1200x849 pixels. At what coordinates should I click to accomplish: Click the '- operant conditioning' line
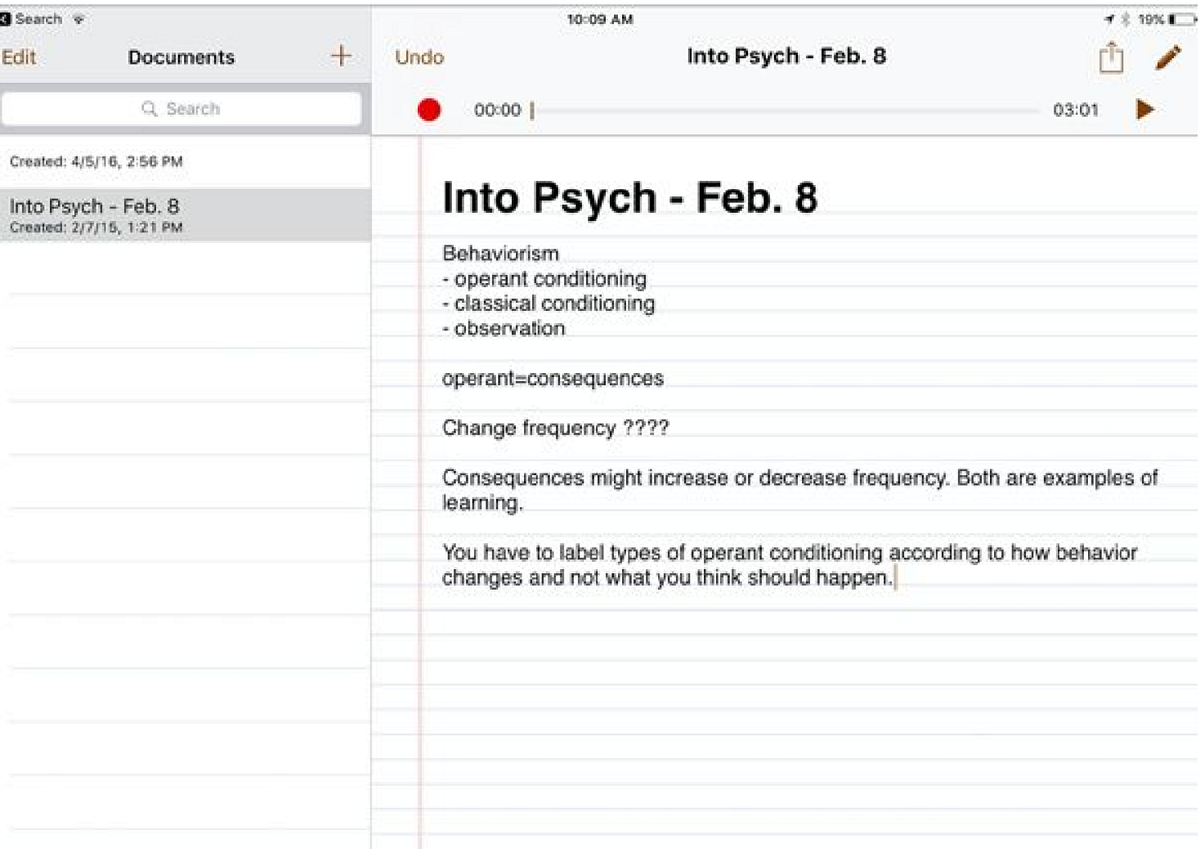(544, 279)
